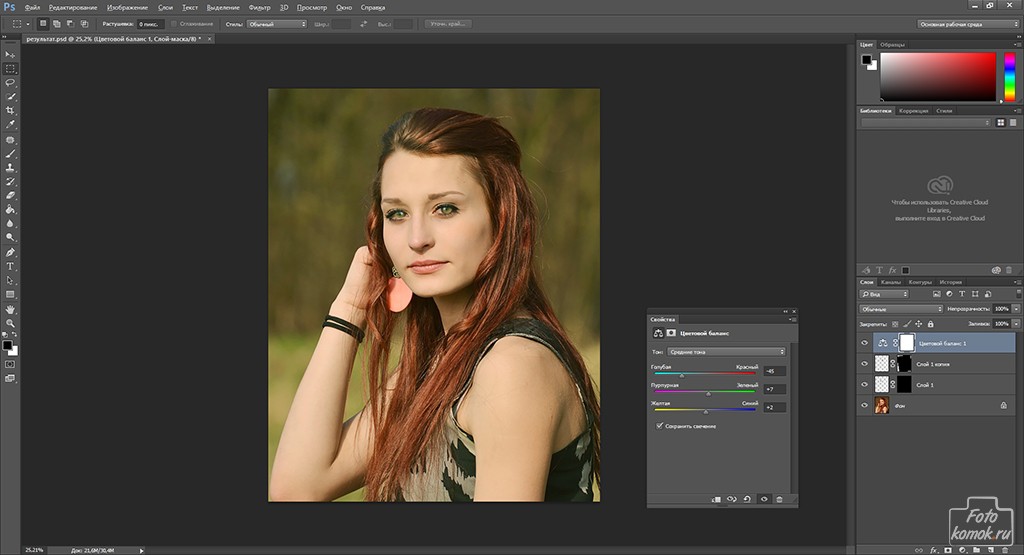This screenshot has width=1024, height=555.
Task: Toggle lock transparent pixels
Action: point(895,324)
